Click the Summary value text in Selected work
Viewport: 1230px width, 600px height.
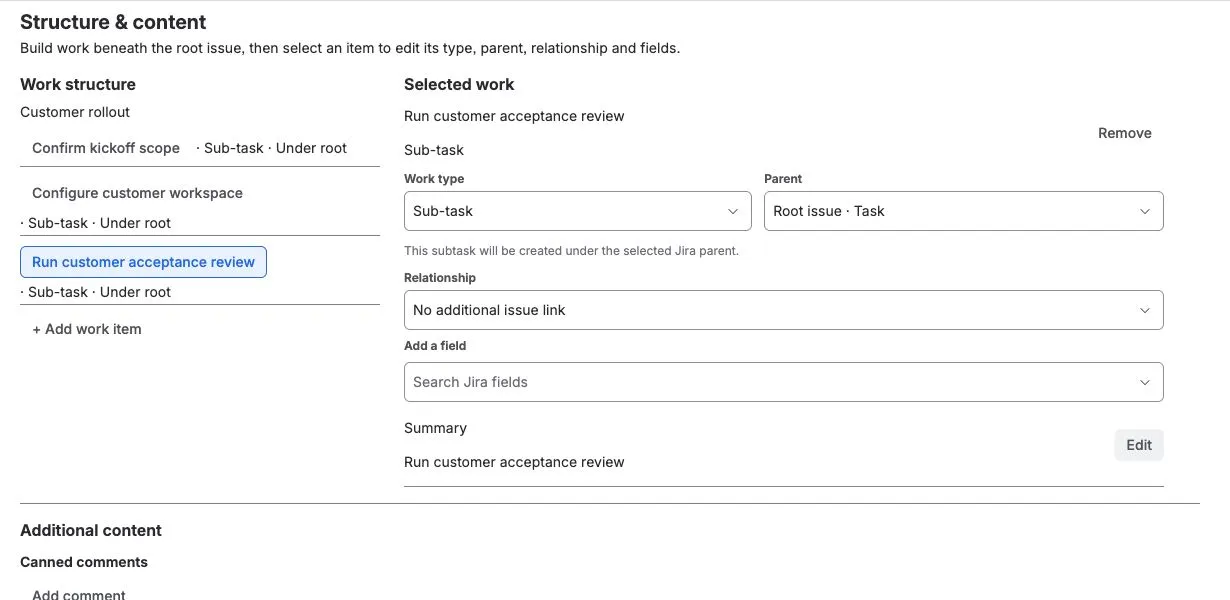point(514,462)
